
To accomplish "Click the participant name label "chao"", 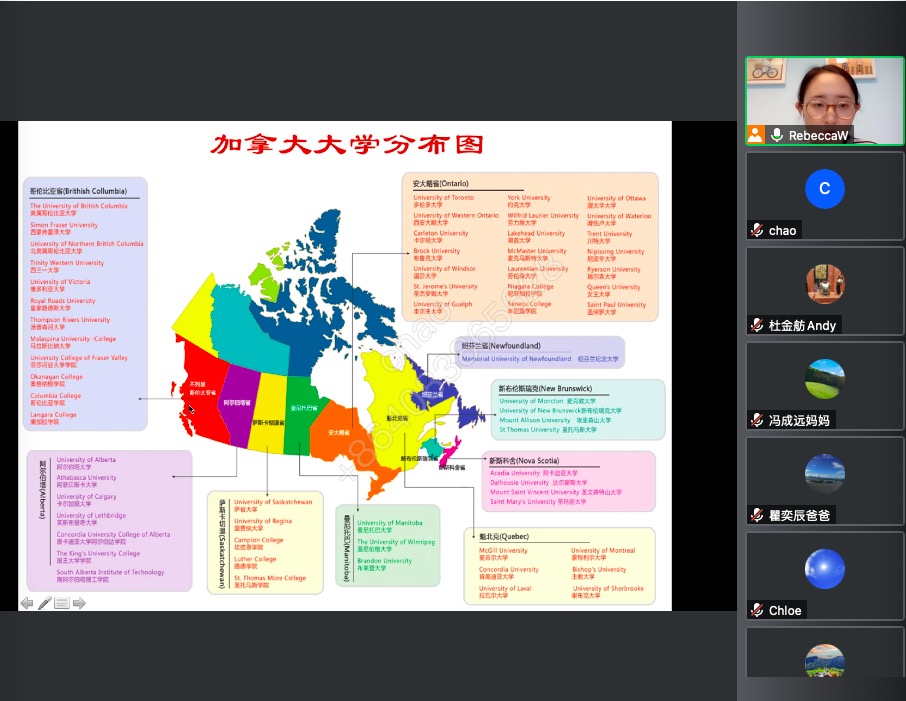I will pyautogui.click(x=782, y=231).
